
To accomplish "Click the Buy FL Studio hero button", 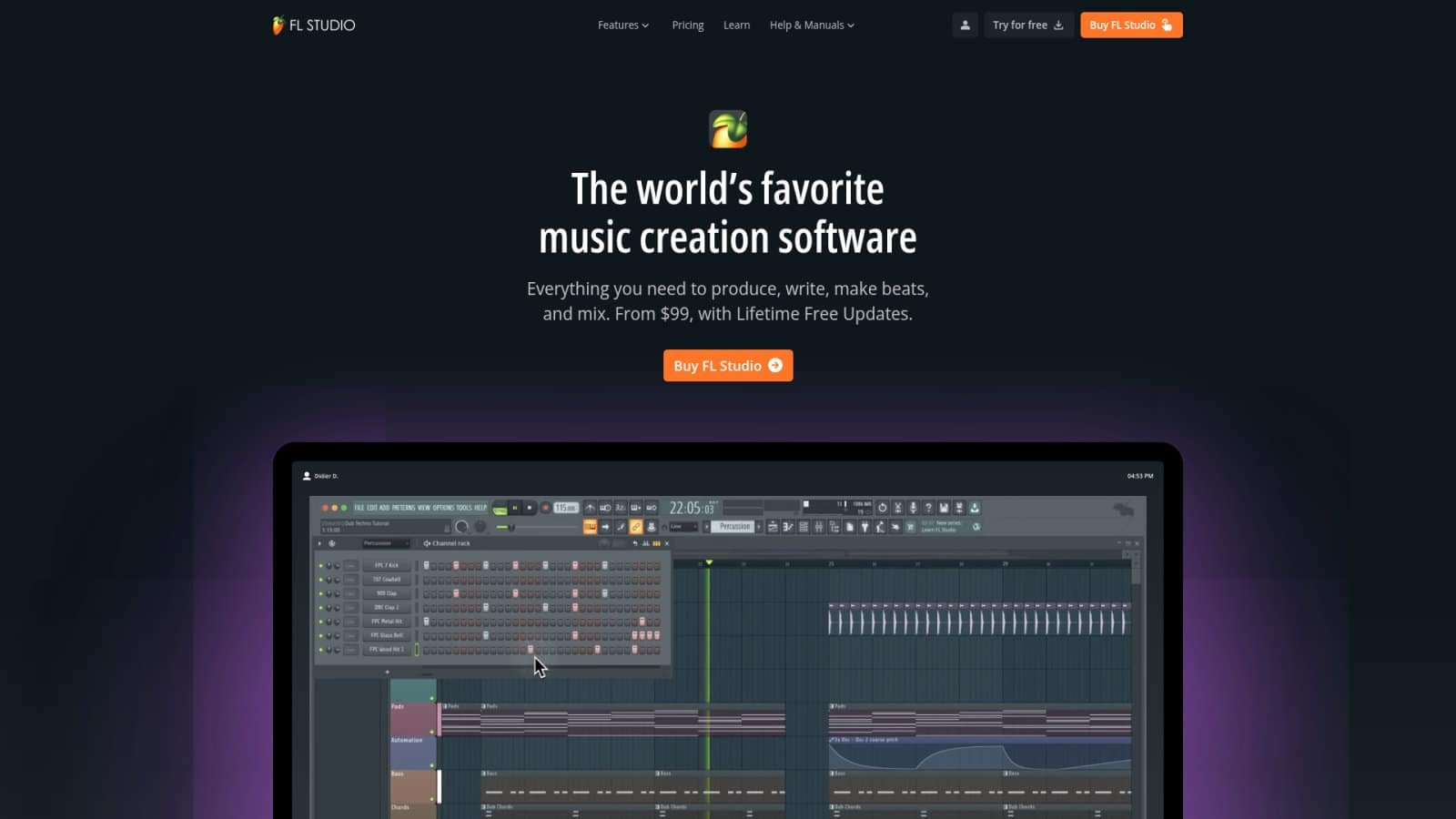I will pos(728,366).
